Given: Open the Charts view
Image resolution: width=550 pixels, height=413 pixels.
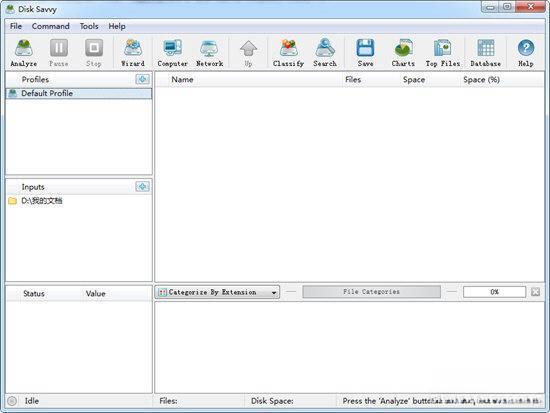Looking at the screenshot, I should pyautogui.click(x=403, y=53).
